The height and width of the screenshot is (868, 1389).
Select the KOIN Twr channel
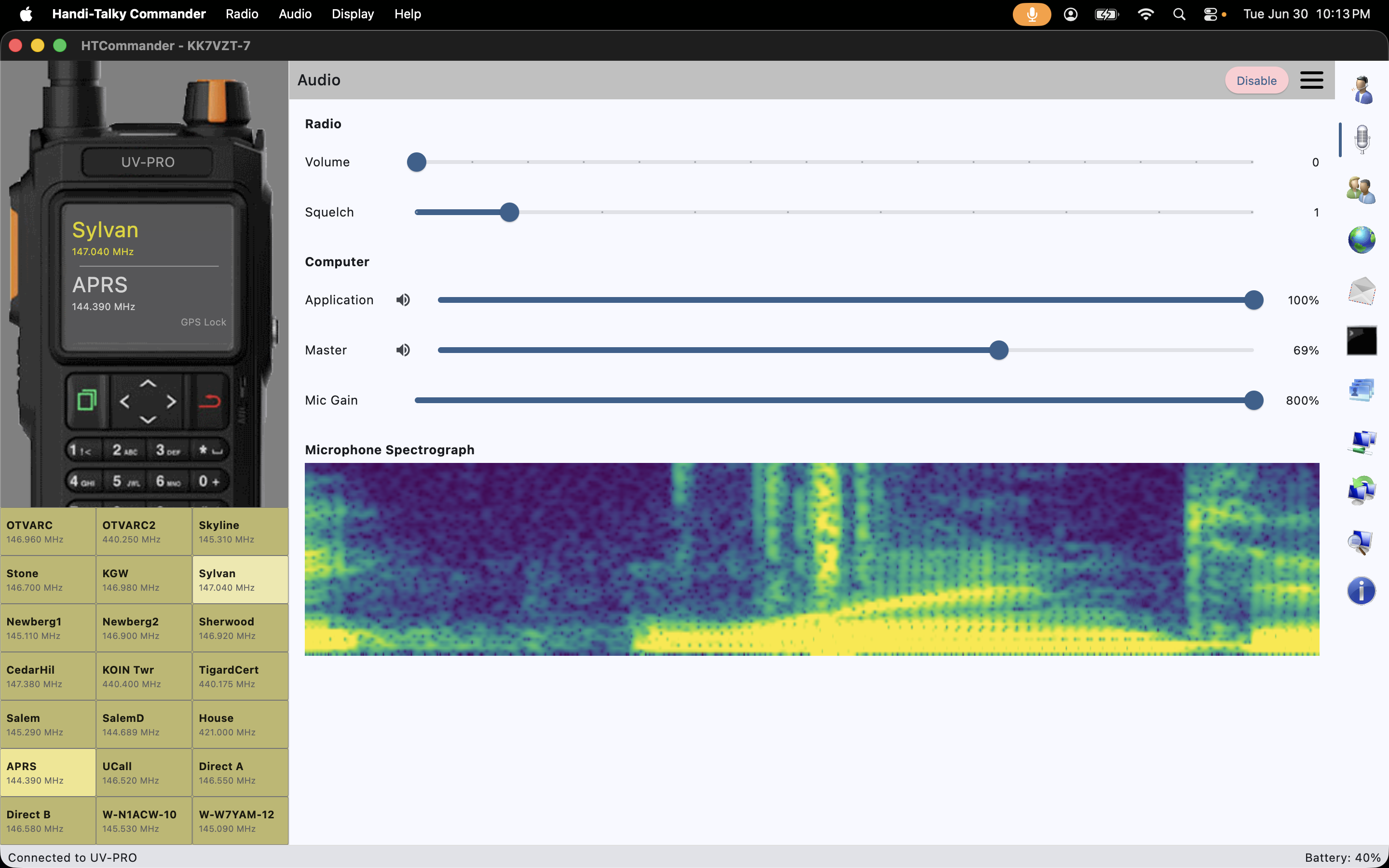[x=144, y=676]
